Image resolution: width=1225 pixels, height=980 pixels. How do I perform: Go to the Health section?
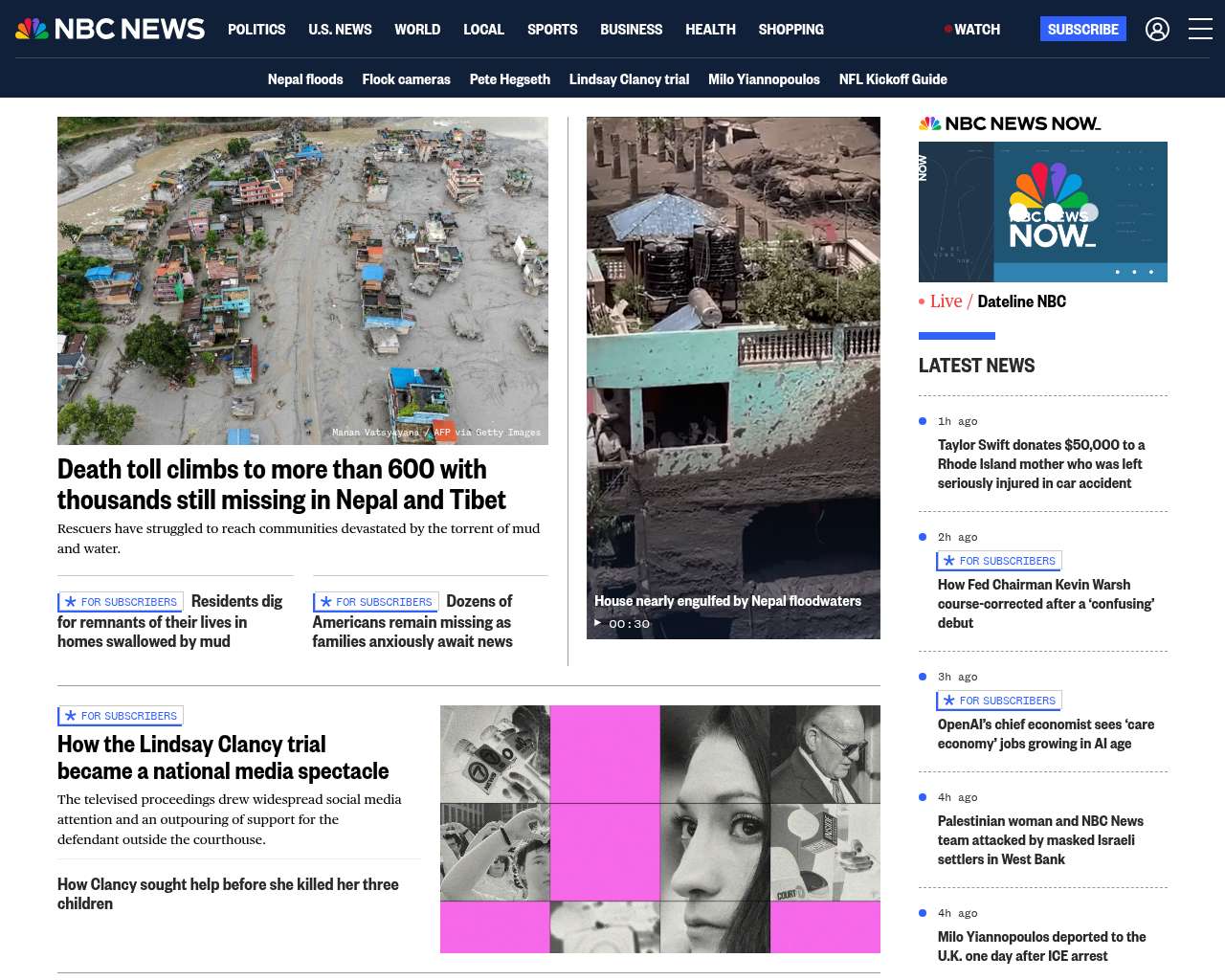point(710,30)
